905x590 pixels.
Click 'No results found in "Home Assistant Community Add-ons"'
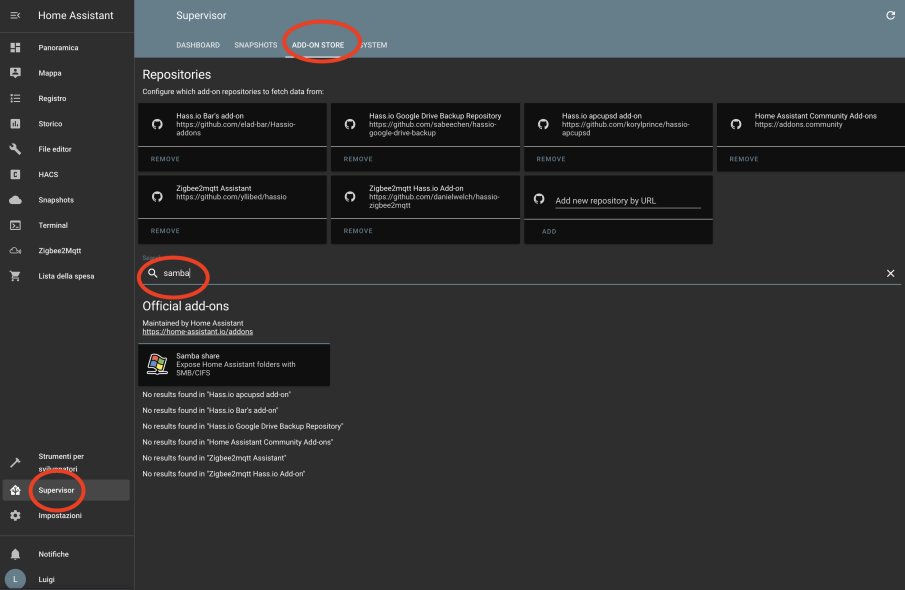[x=238, y=442]
